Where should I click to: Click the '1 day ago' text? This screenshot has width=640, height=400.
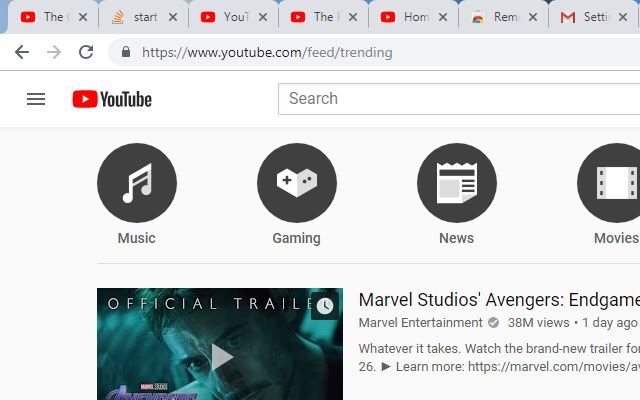(x=610, y=323)
